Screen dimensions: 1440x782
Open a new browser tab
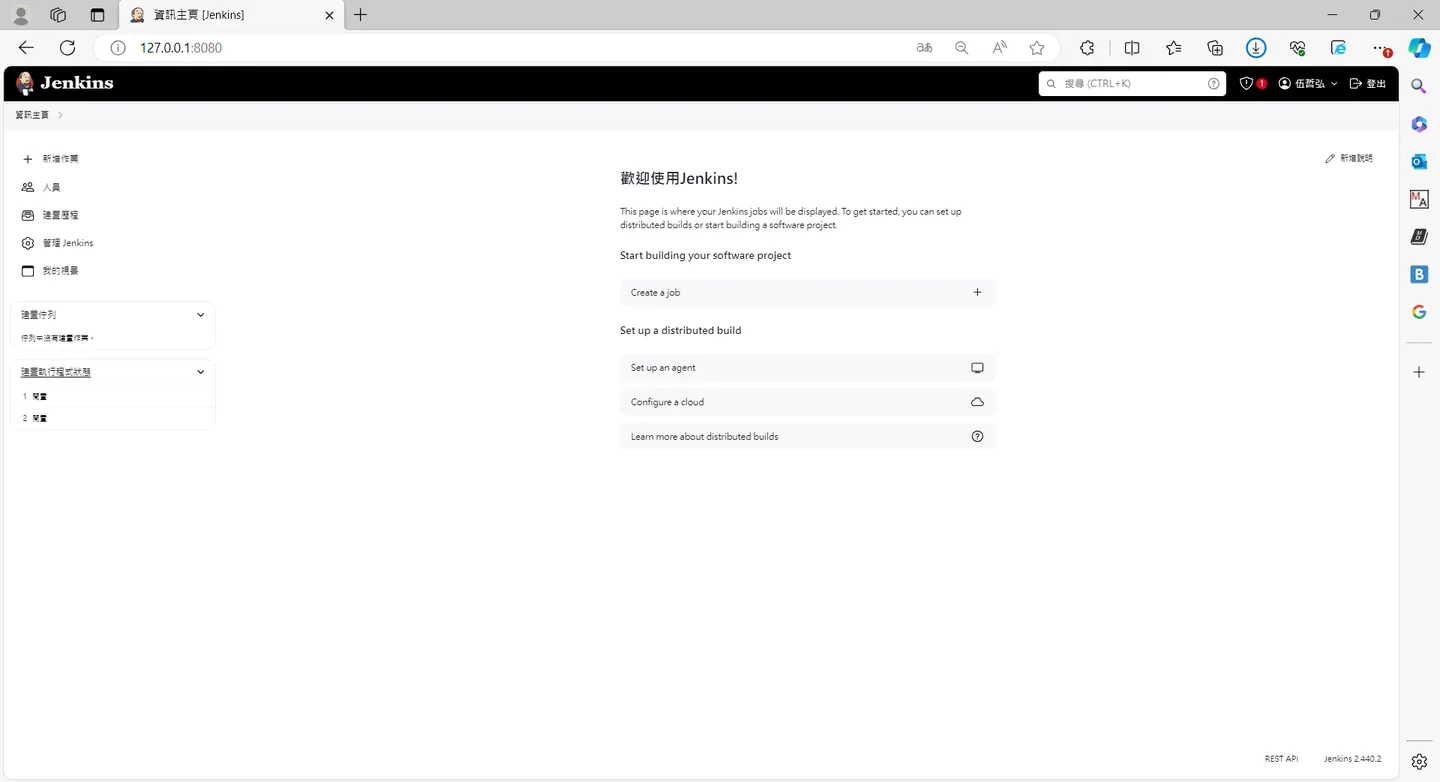tap(361, 15)
